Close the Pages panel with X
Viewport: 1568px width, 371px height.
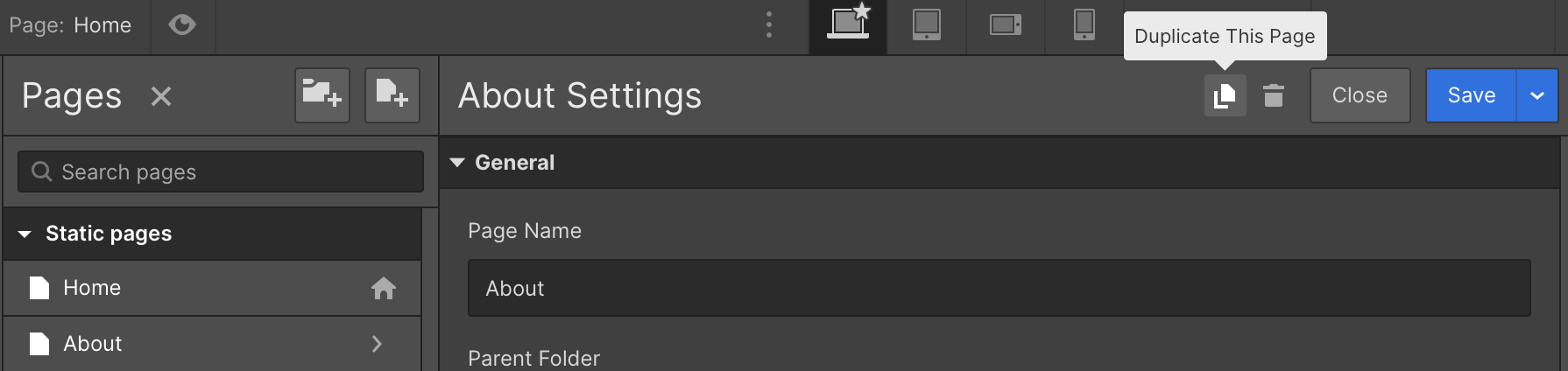[x=160, y=95]
